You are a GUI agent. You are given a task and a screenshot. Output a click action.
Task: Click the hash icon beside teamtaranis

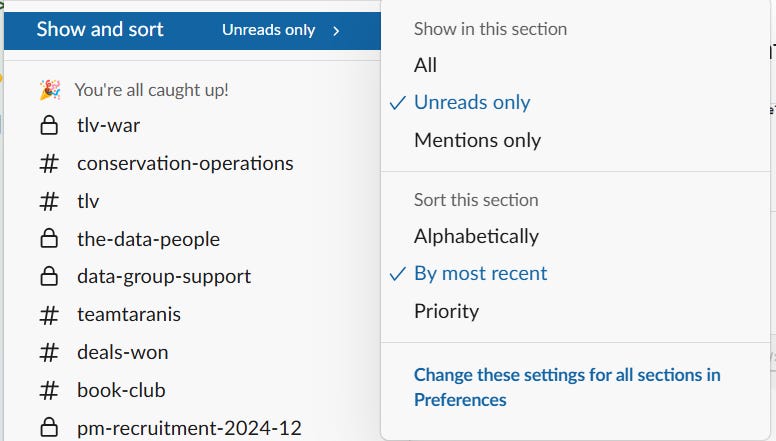[x=49, y=315]
